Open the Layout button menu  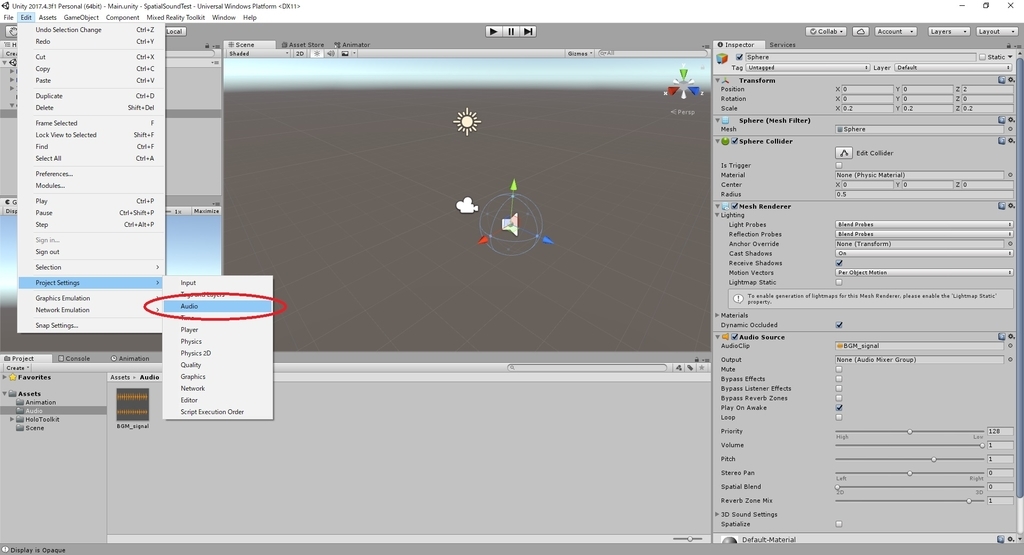pyautogui.click(x=996, y=31)
